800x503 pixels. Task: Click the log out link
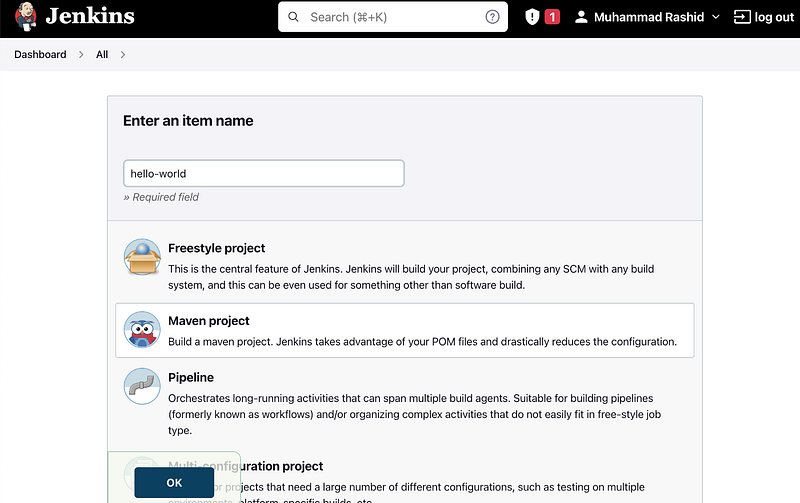[774, 17]
